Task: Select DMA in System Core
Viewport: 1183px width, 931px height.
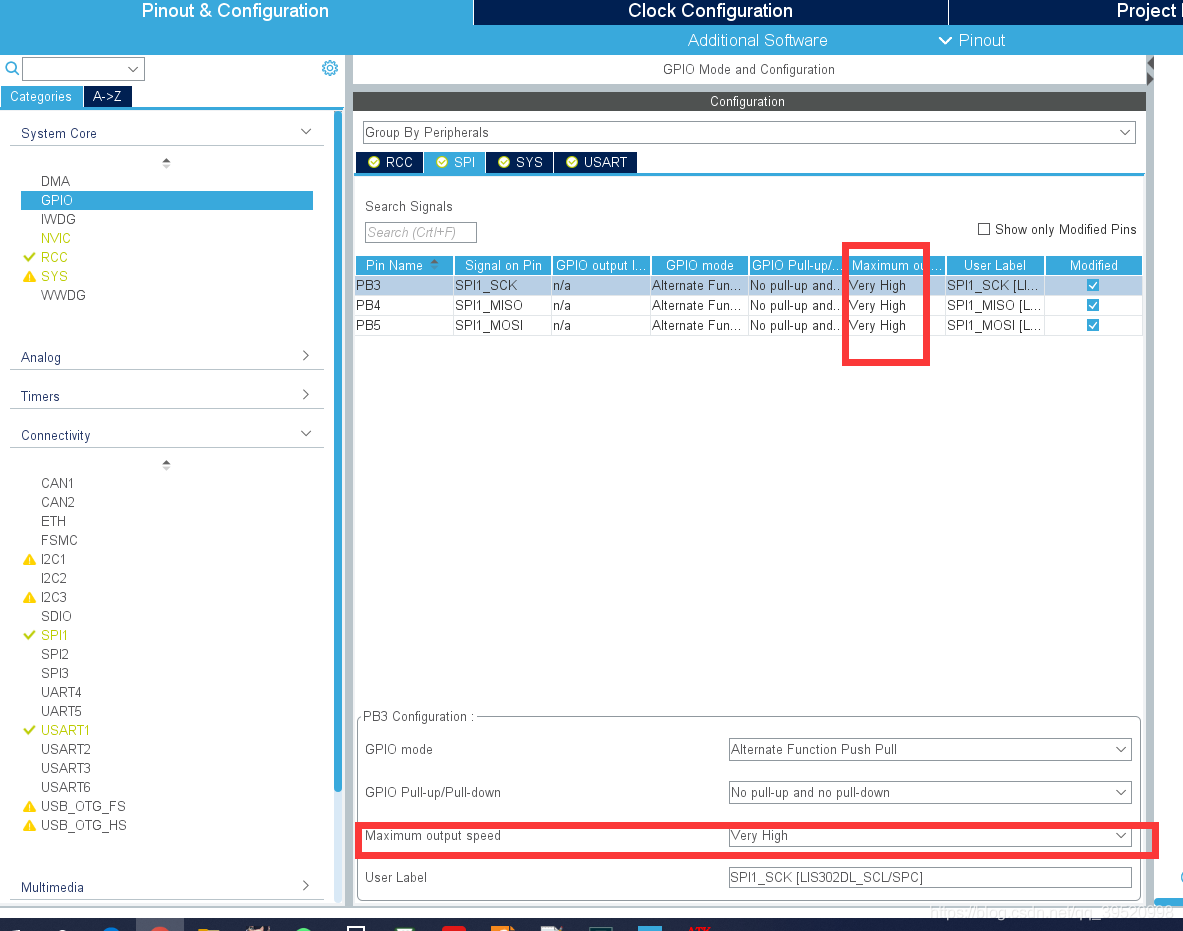Action: 55,181
